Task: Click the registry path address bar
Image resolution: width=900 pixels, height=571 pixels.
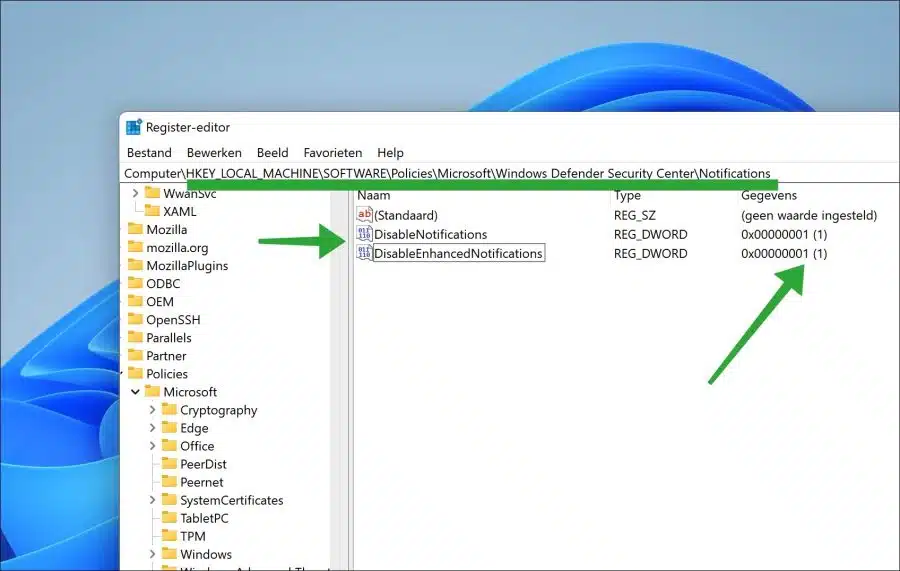Action: (510, 173)
